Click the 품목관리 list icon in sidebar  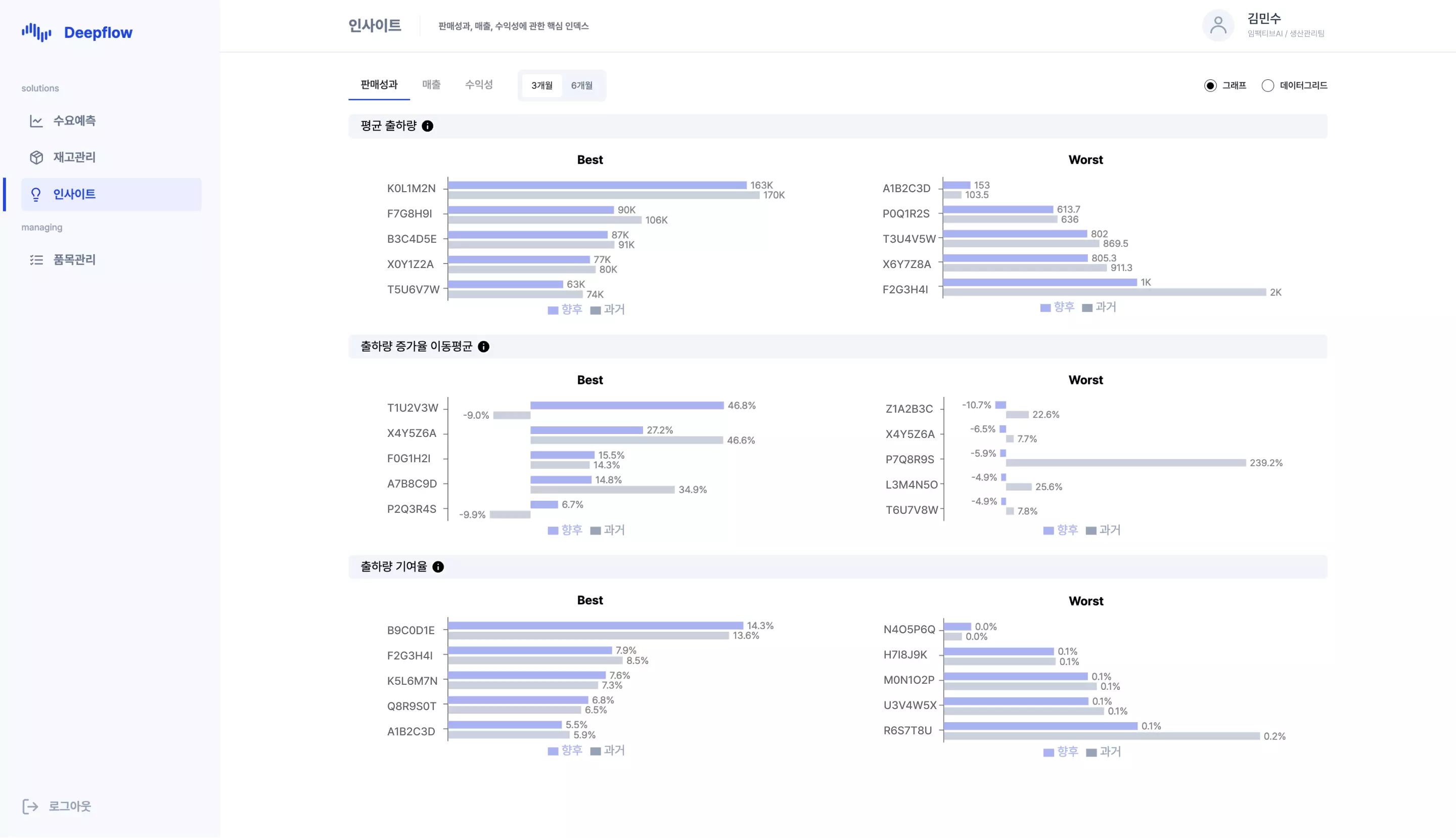coord(36,260)
